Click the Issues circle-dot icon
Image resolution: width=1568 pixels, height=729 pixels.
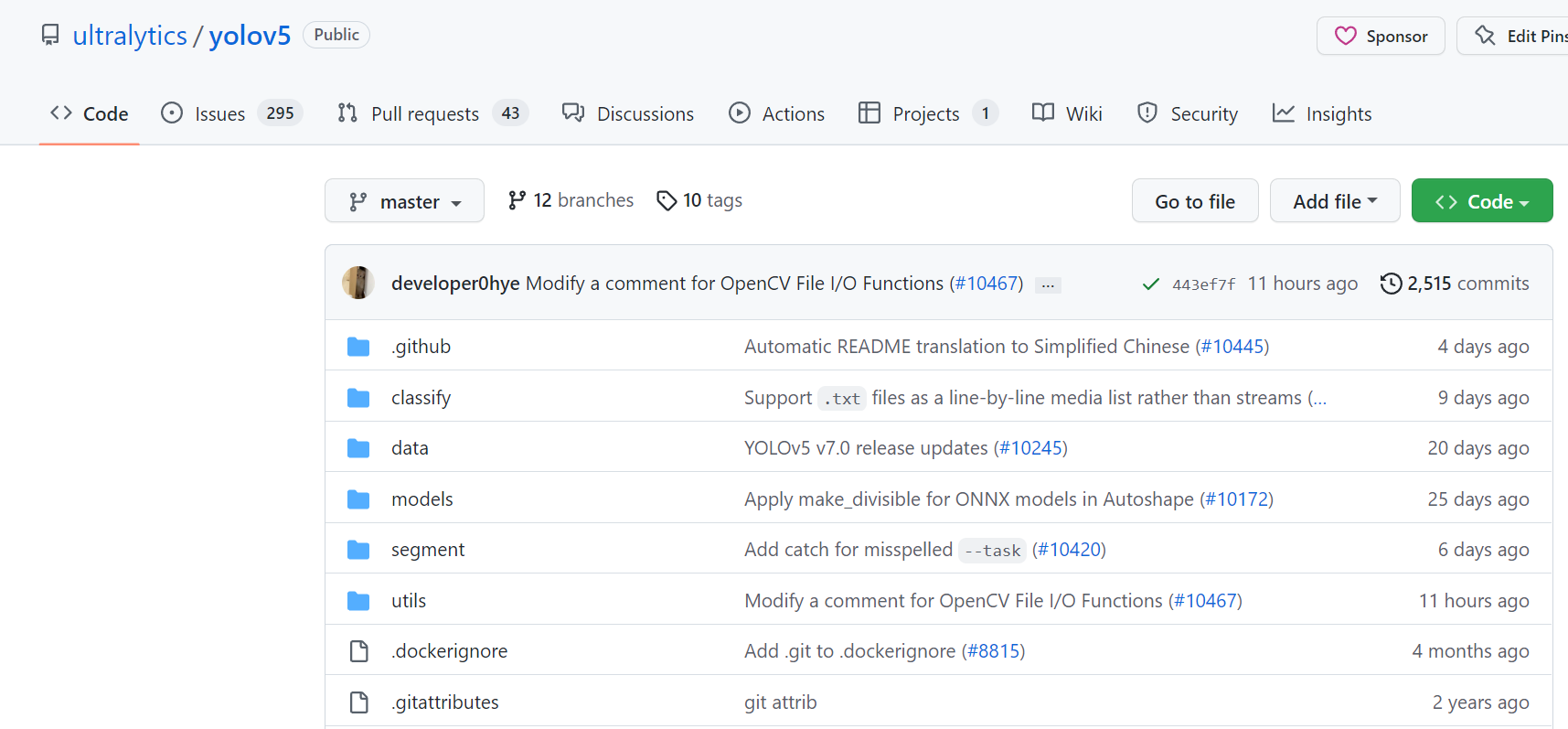click(172, 113)
